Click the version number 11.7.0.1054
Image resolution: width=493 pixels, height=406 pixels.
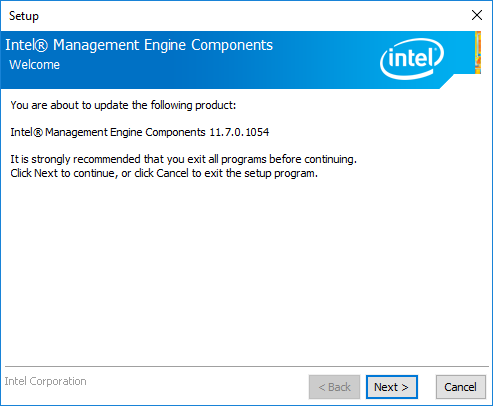click(239, 132)
